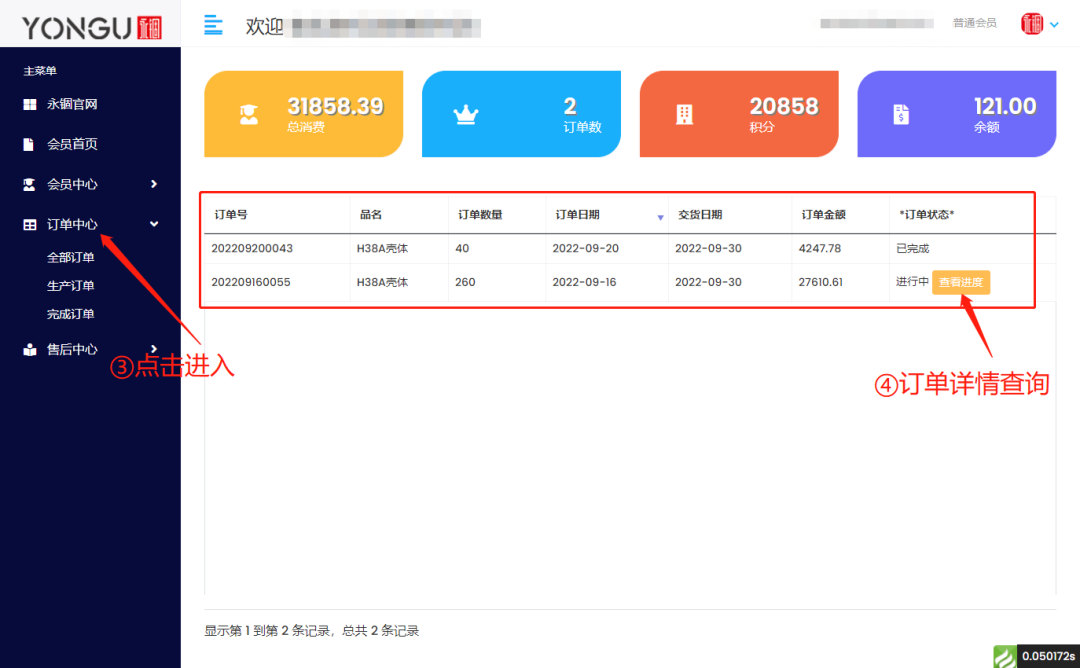Click the YONGU logo

(88, 24)
